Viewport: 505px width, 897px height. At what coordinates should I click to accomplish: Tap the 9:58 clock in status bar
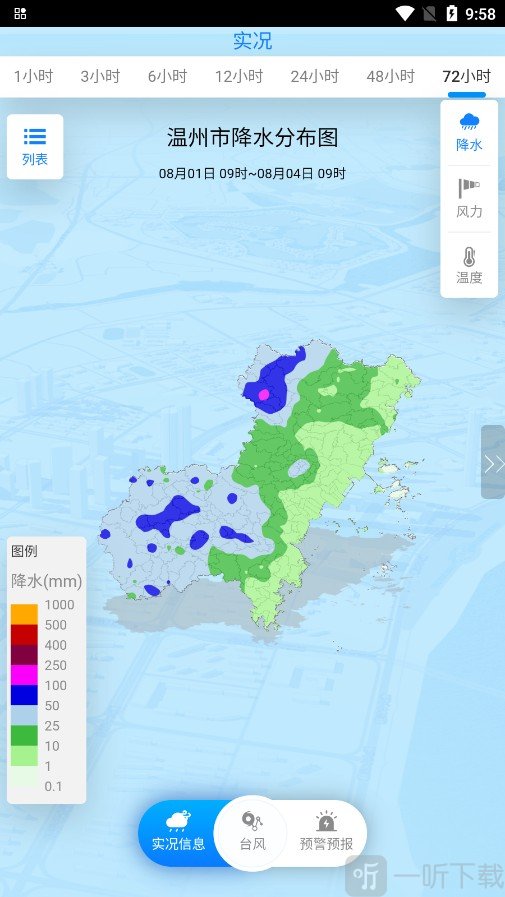coord(480,14)
